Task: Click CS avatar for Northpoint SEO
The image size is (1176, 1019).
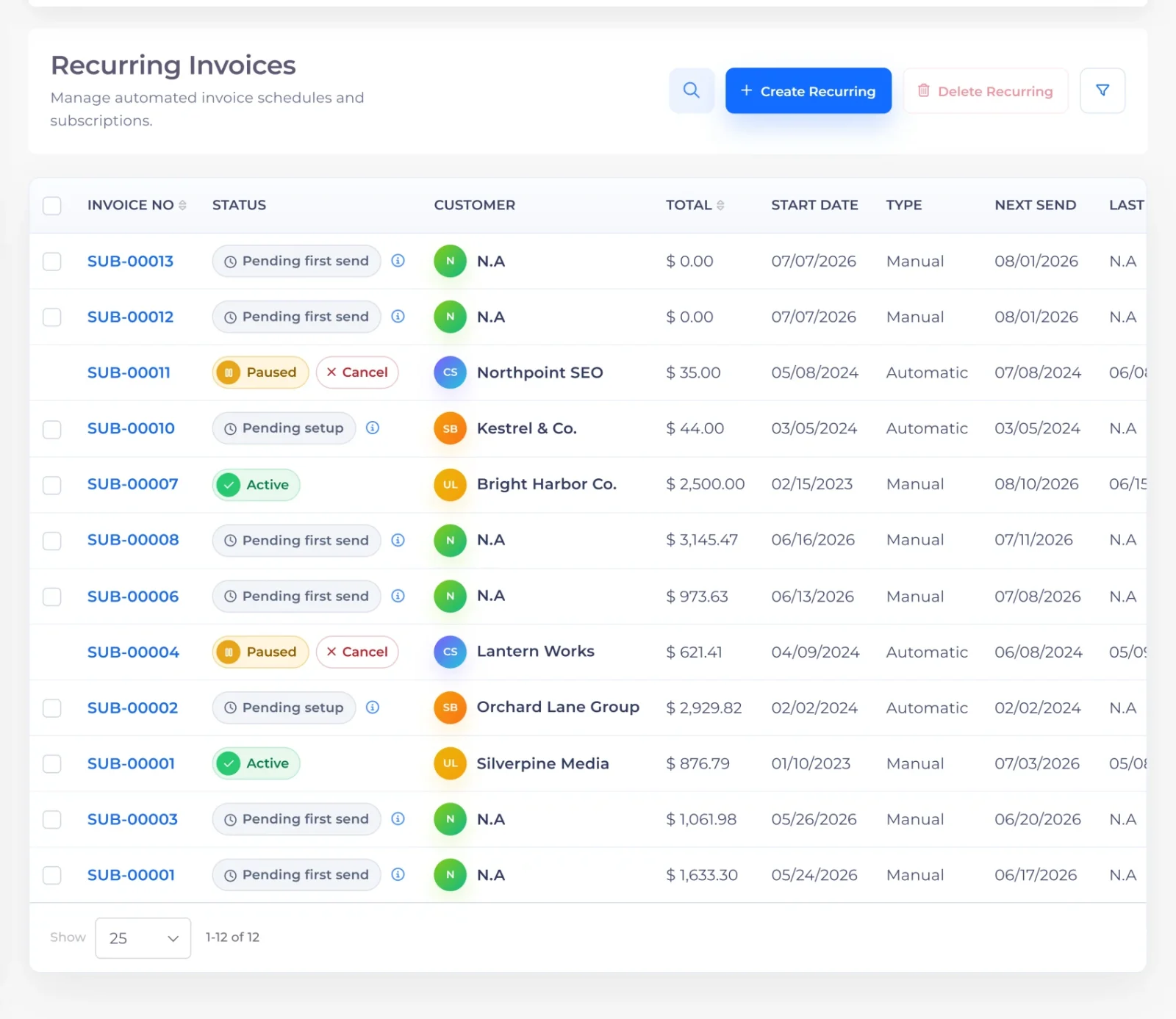Action: coord(450,372)
